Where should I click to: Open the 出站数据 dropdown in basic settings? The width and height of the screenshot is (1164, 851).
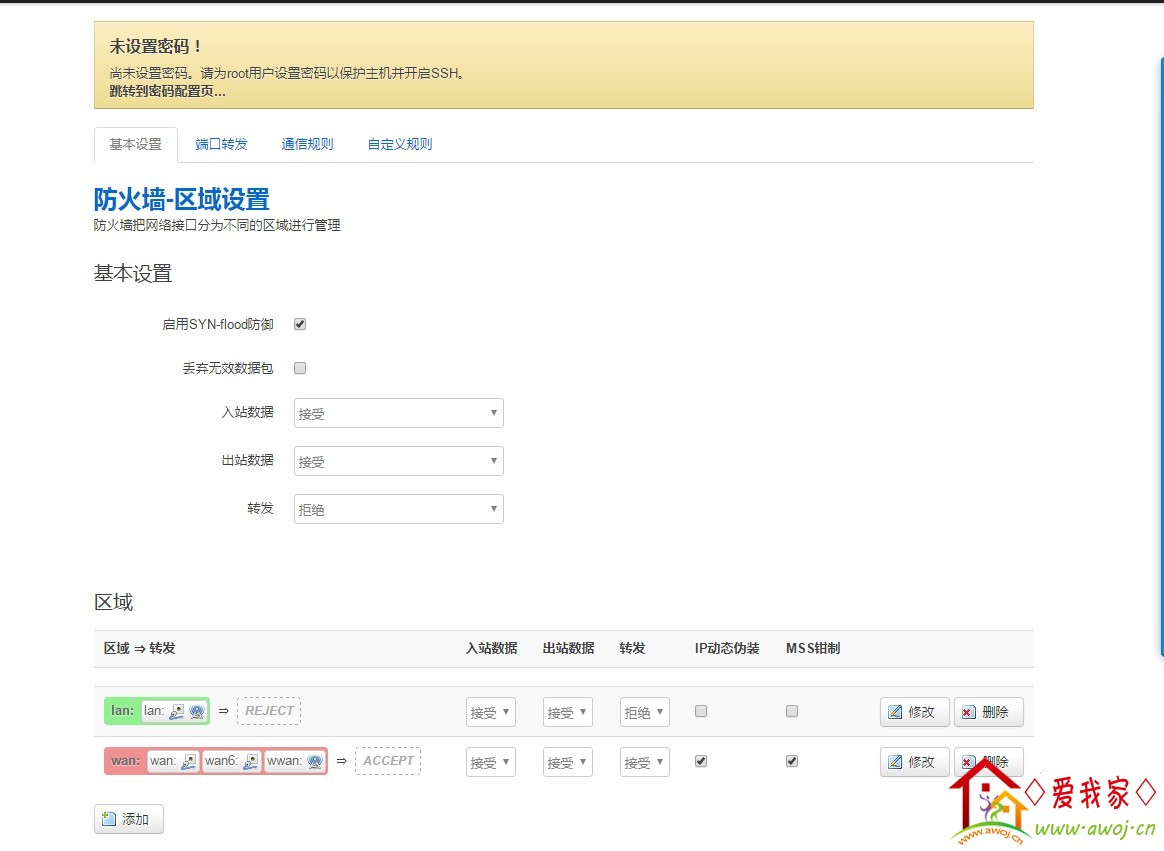pos(398,461)
